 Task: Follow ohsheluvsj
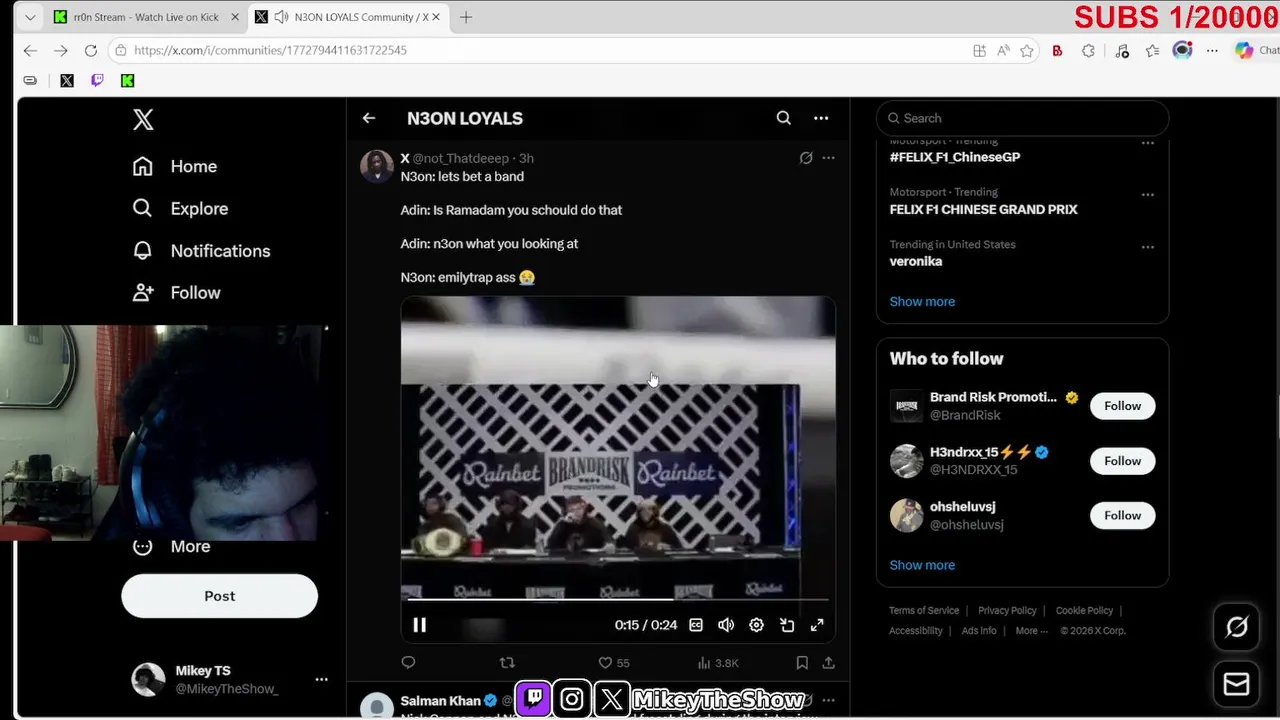1122,515
